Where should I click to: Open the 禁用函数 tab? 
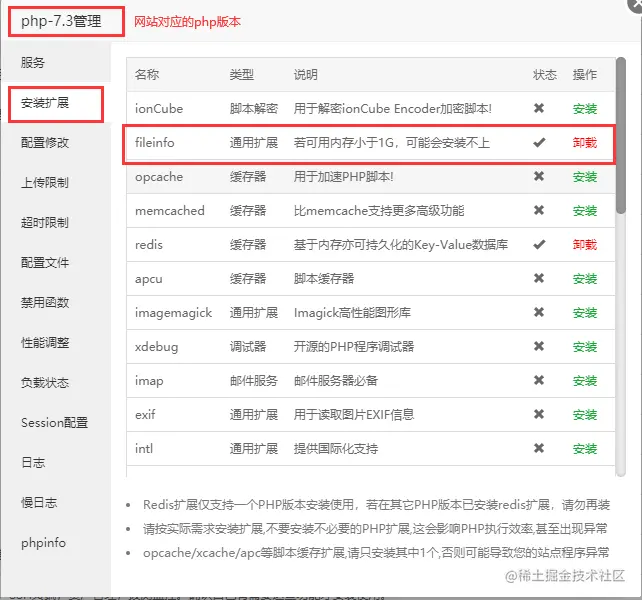click(56, 303)
